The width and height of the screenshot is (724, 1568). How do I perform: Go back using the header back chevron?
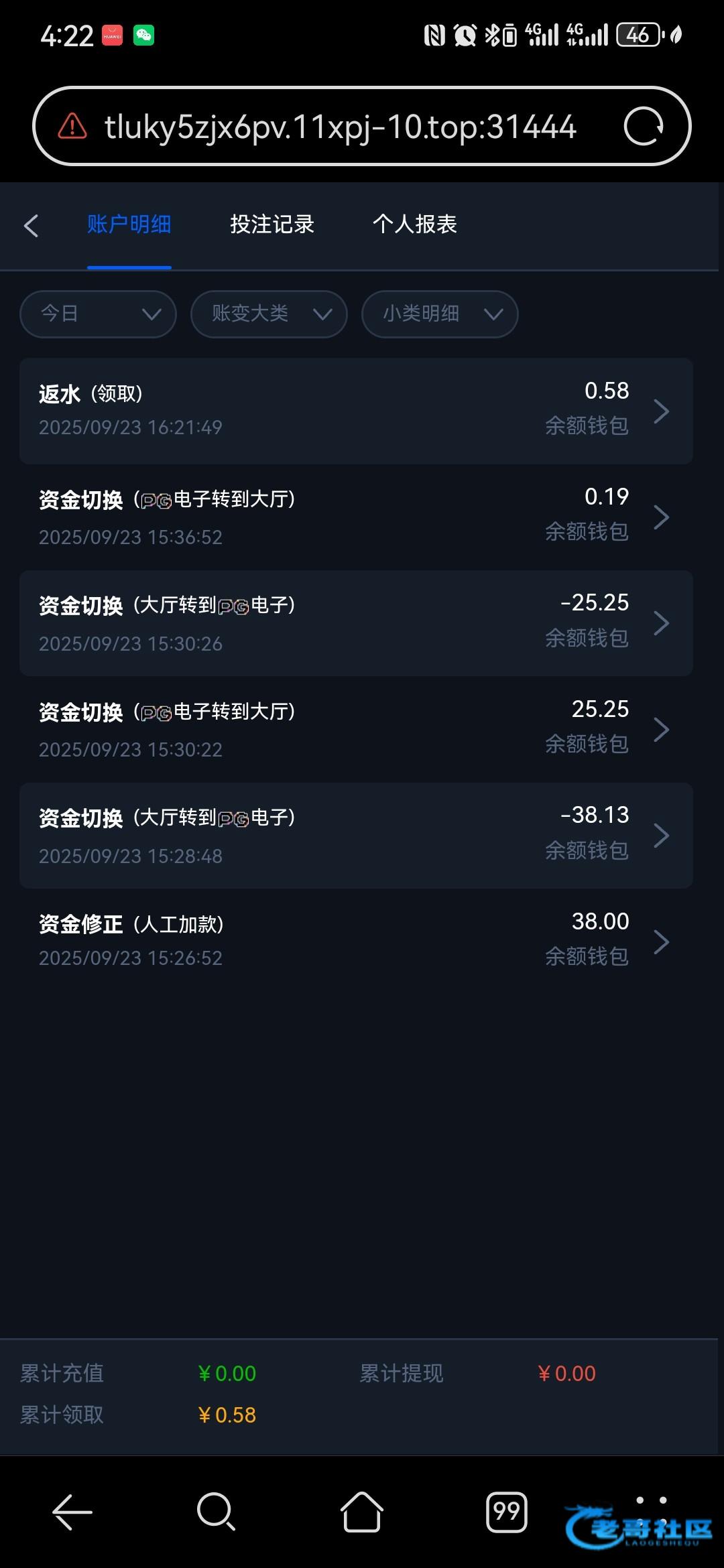pos(31,225)
